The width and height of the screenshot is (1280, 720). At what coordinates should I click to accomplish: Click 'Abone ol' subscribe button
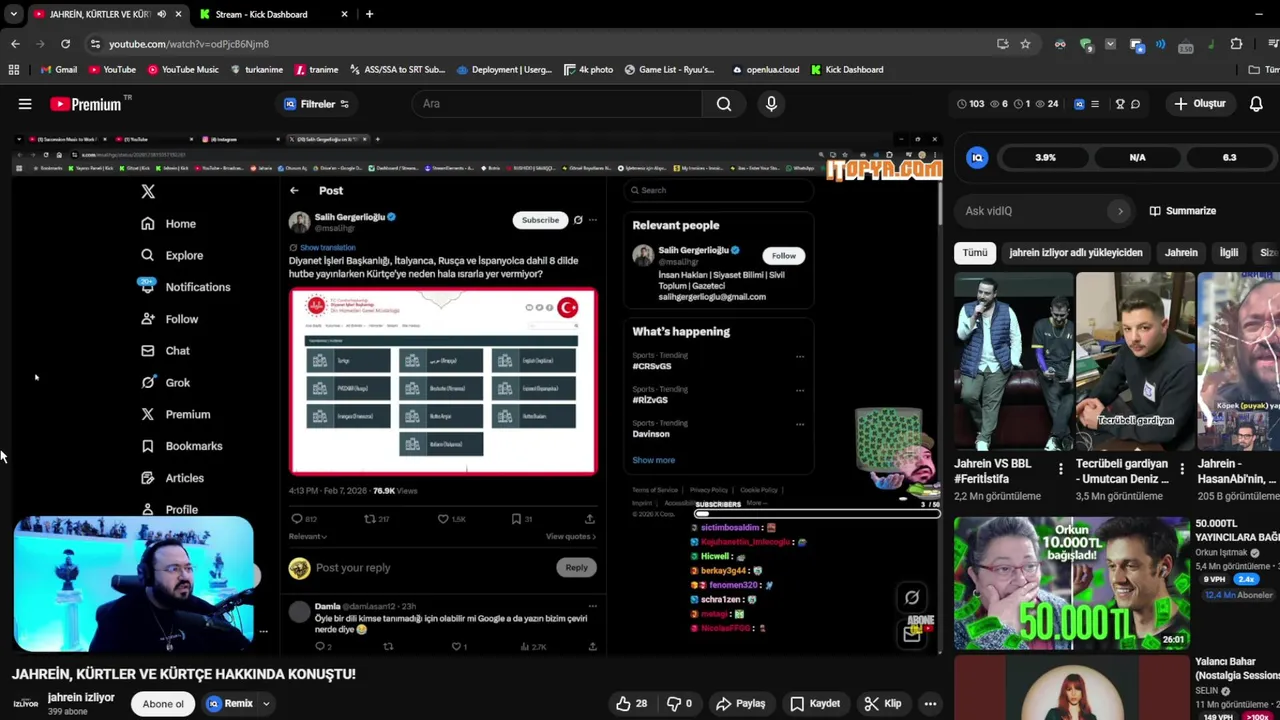pyautogui.click(x=163, y=704)
